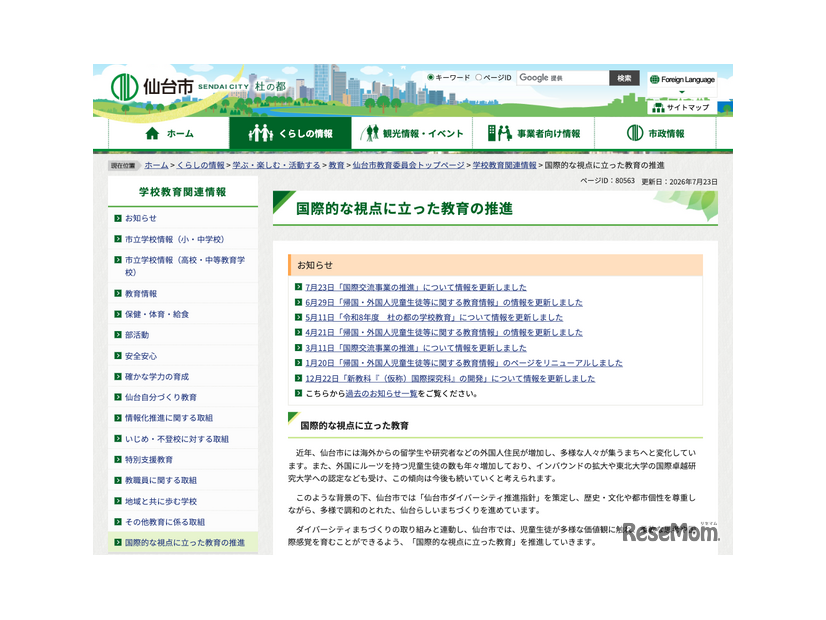826x620 pixels.
Task: Select the キーワード search radio button
Action: (430, 77)
